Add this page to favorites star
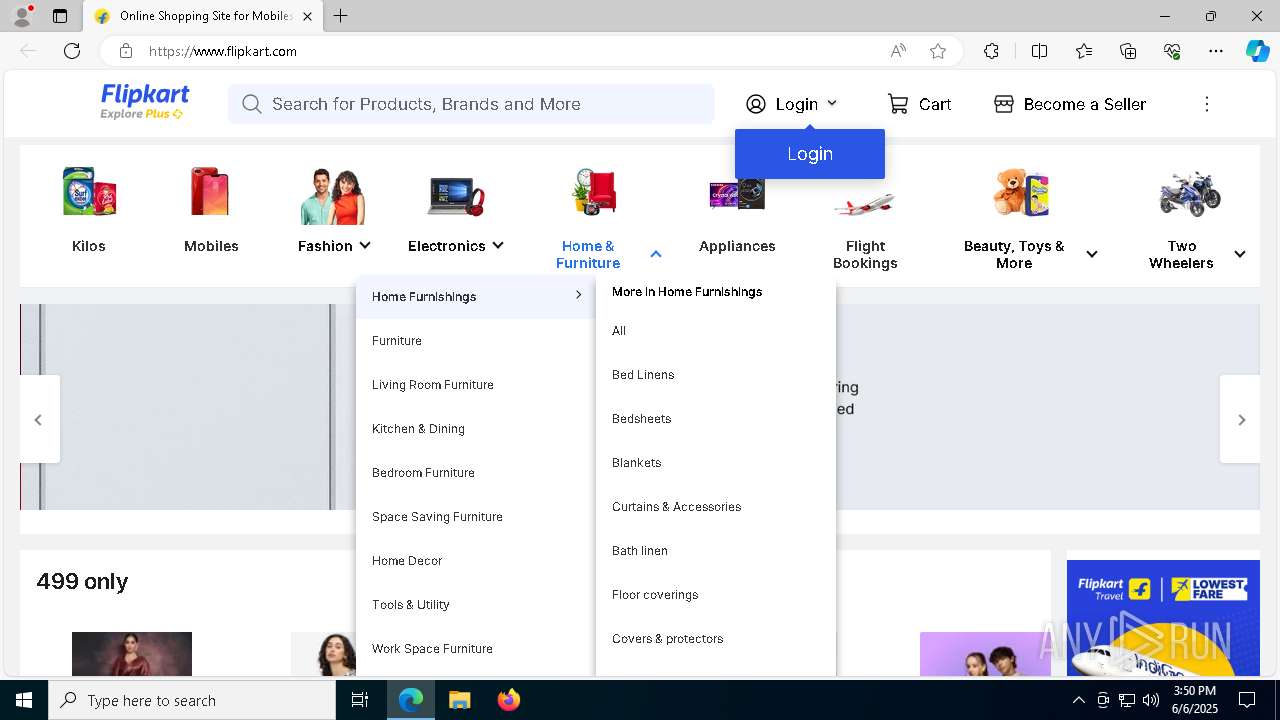Screen dimensions: 1280x720 pyautogui.click(x=938, y=51)
